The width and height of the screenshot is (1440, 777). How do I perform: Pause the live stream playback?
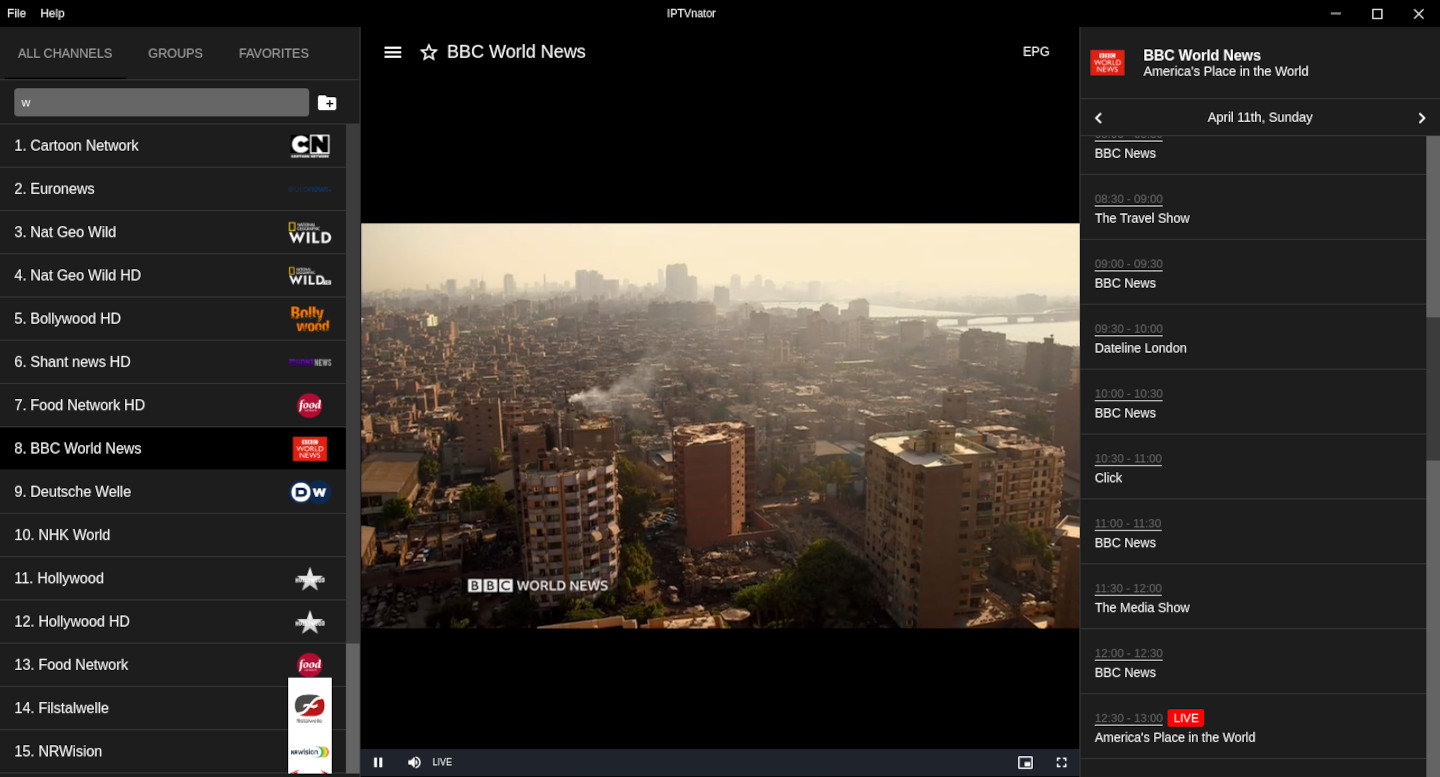pos(378,762)
